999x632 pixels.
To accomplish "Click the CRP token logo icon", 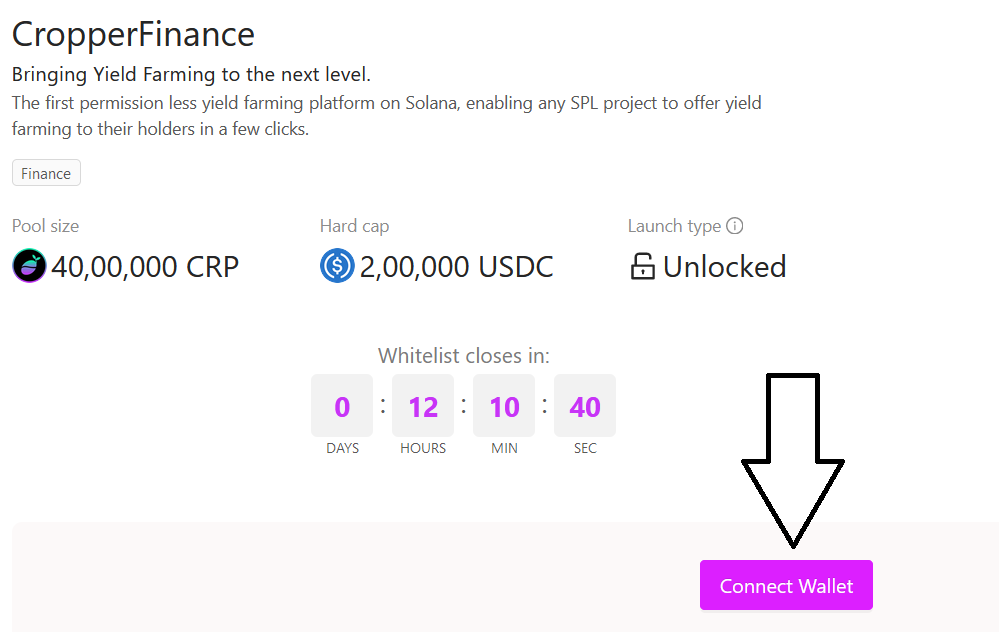I will pyautogui.click(x=29, y=266).
